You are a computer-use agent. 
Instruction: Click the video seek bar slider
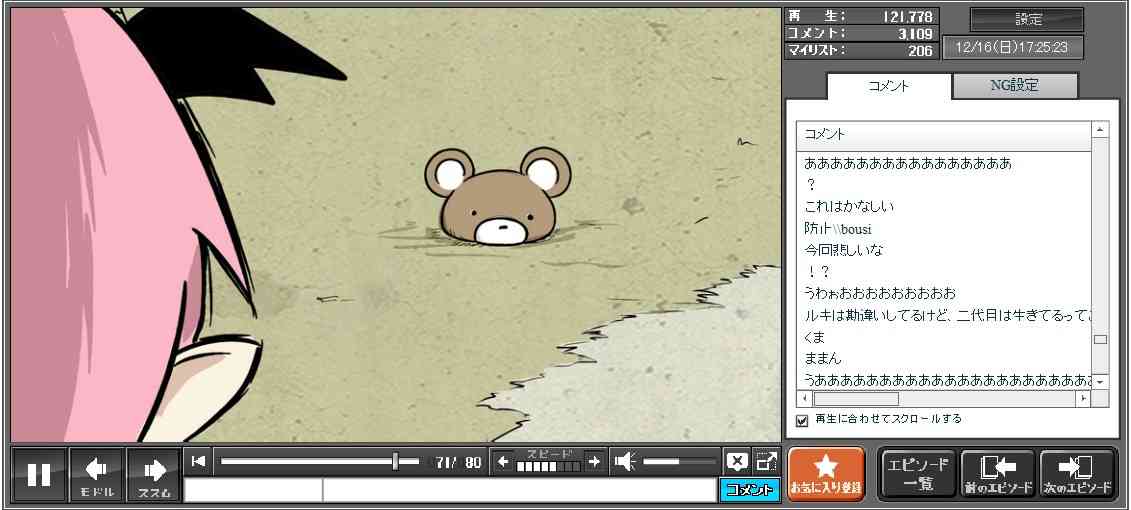click(x=396, y=461)
